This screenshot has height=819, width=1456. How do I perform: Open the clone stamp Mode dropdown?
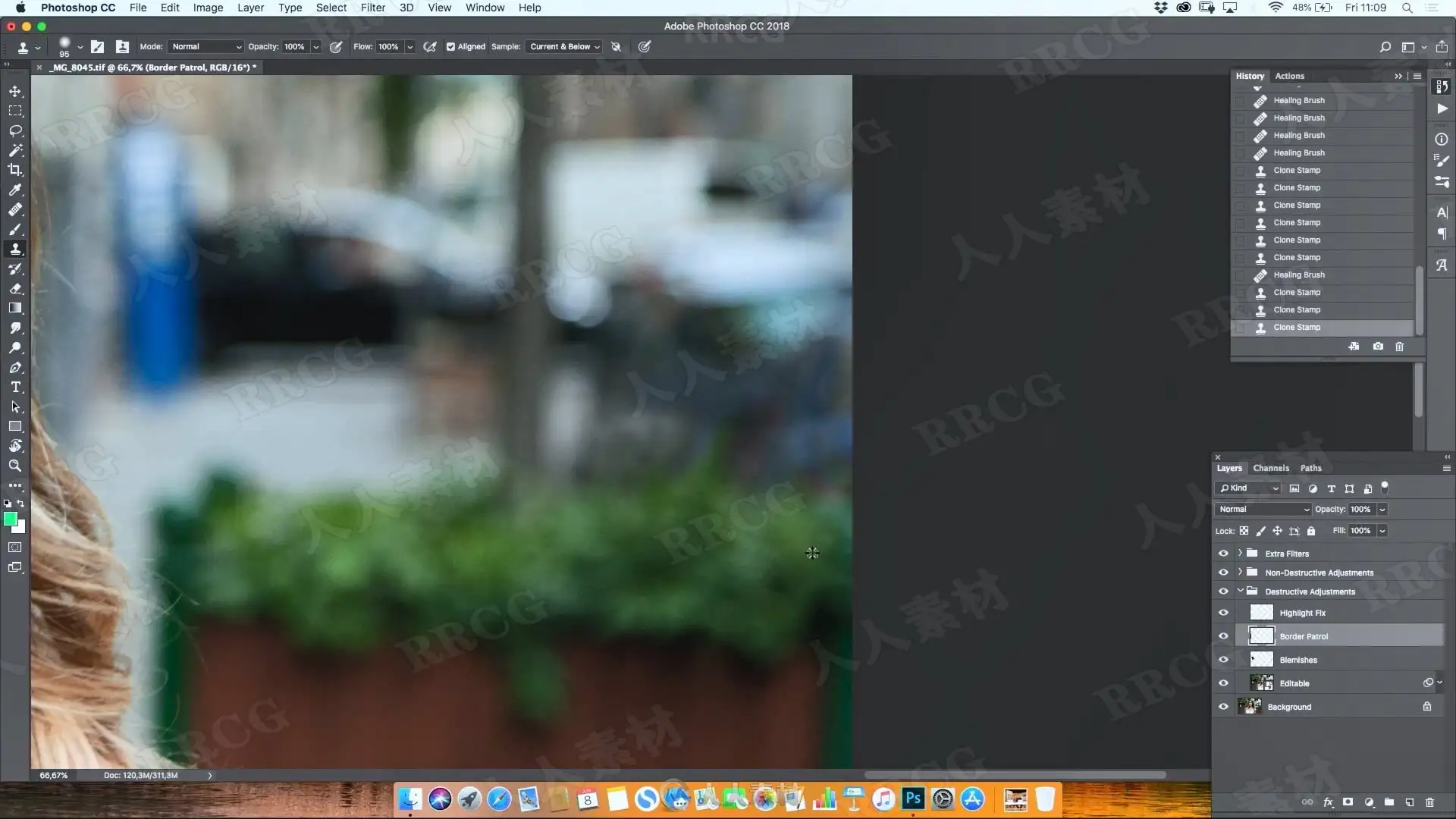click(205, 47)
